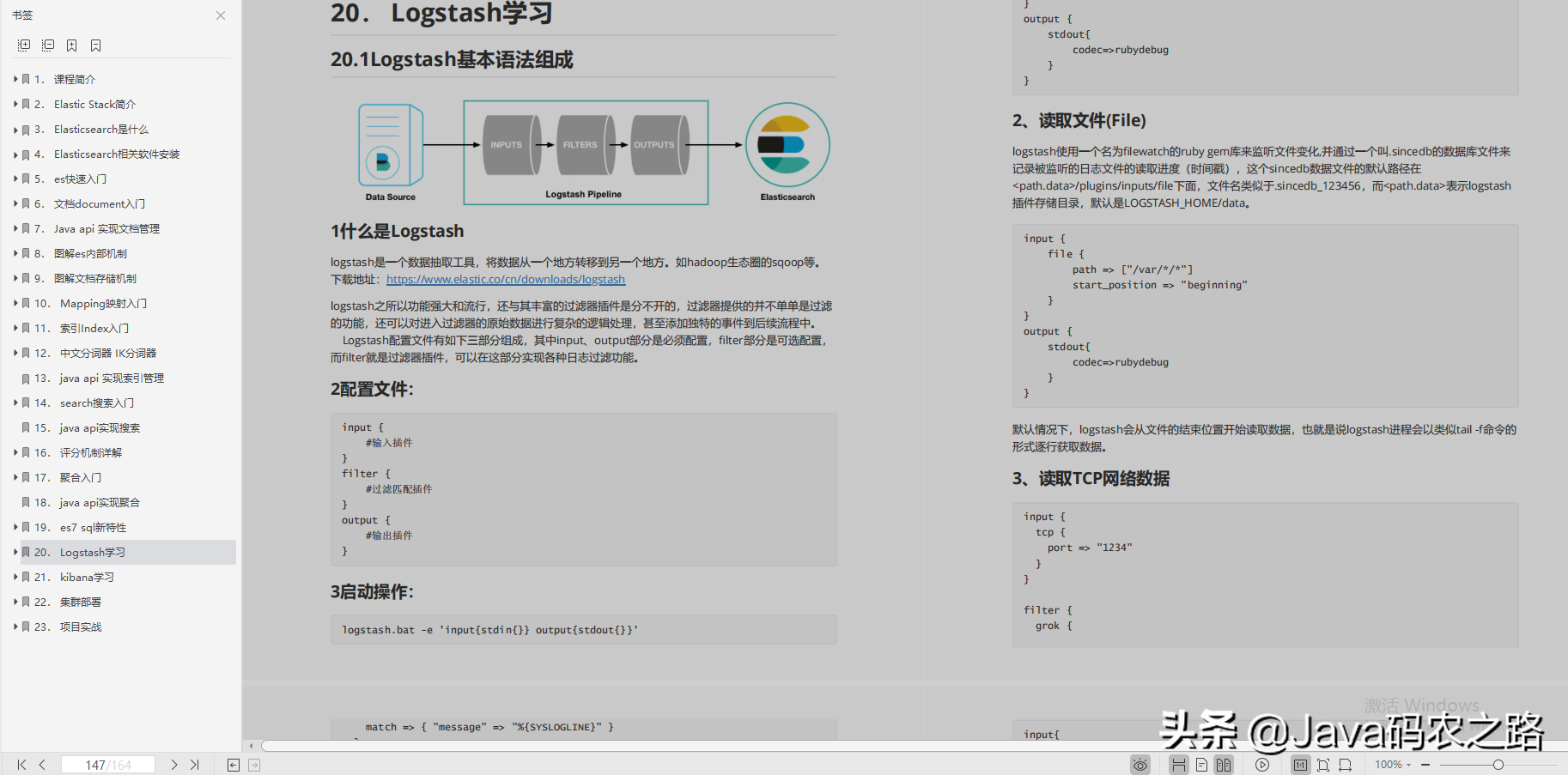Click the Logstash Pipeline diagram image
This screenshot has height=775, width=1568.
[x=593, y=153]
